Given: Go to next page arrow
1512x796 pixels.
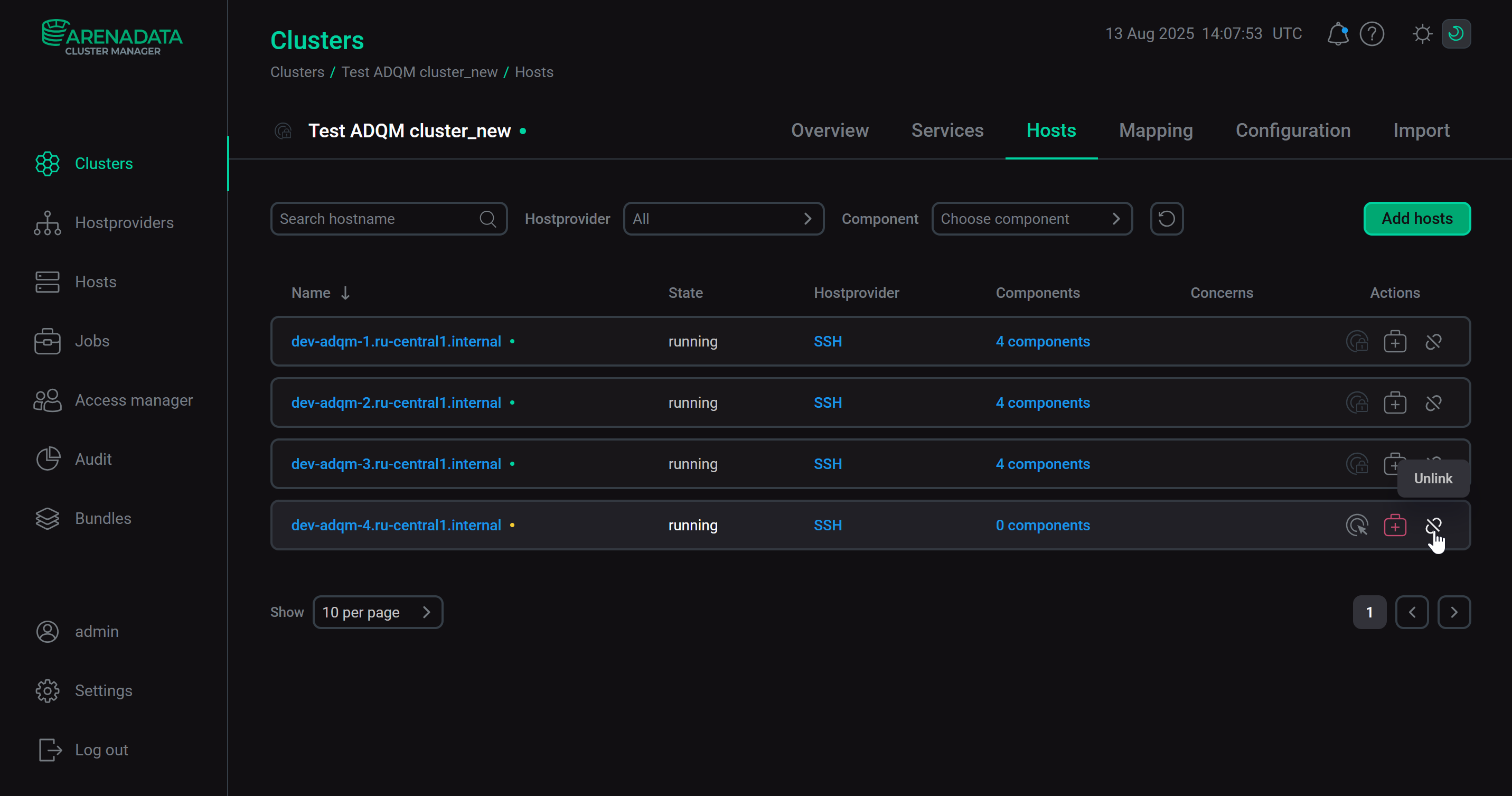Looking at the screenshot, I should [x=1454, y=612].
